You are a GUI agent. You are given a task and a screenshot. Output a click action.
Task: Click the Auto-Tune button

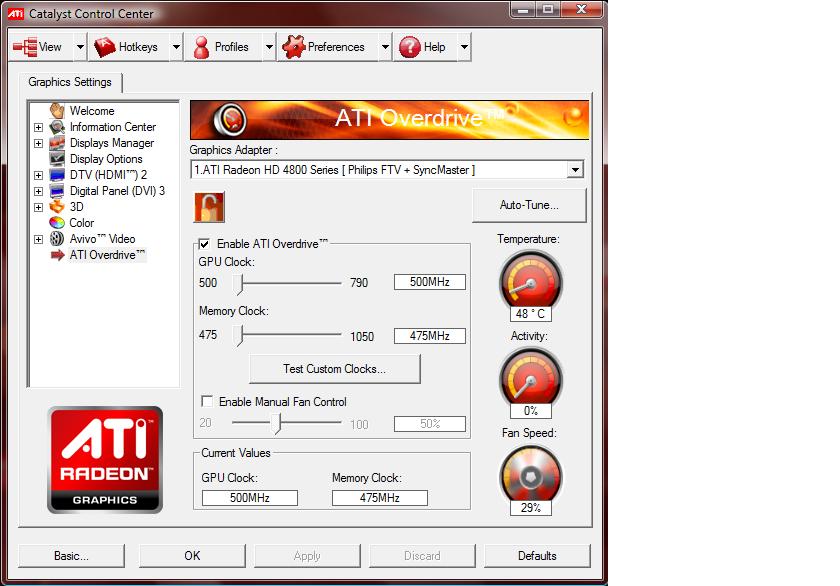[x=529, y=205]
